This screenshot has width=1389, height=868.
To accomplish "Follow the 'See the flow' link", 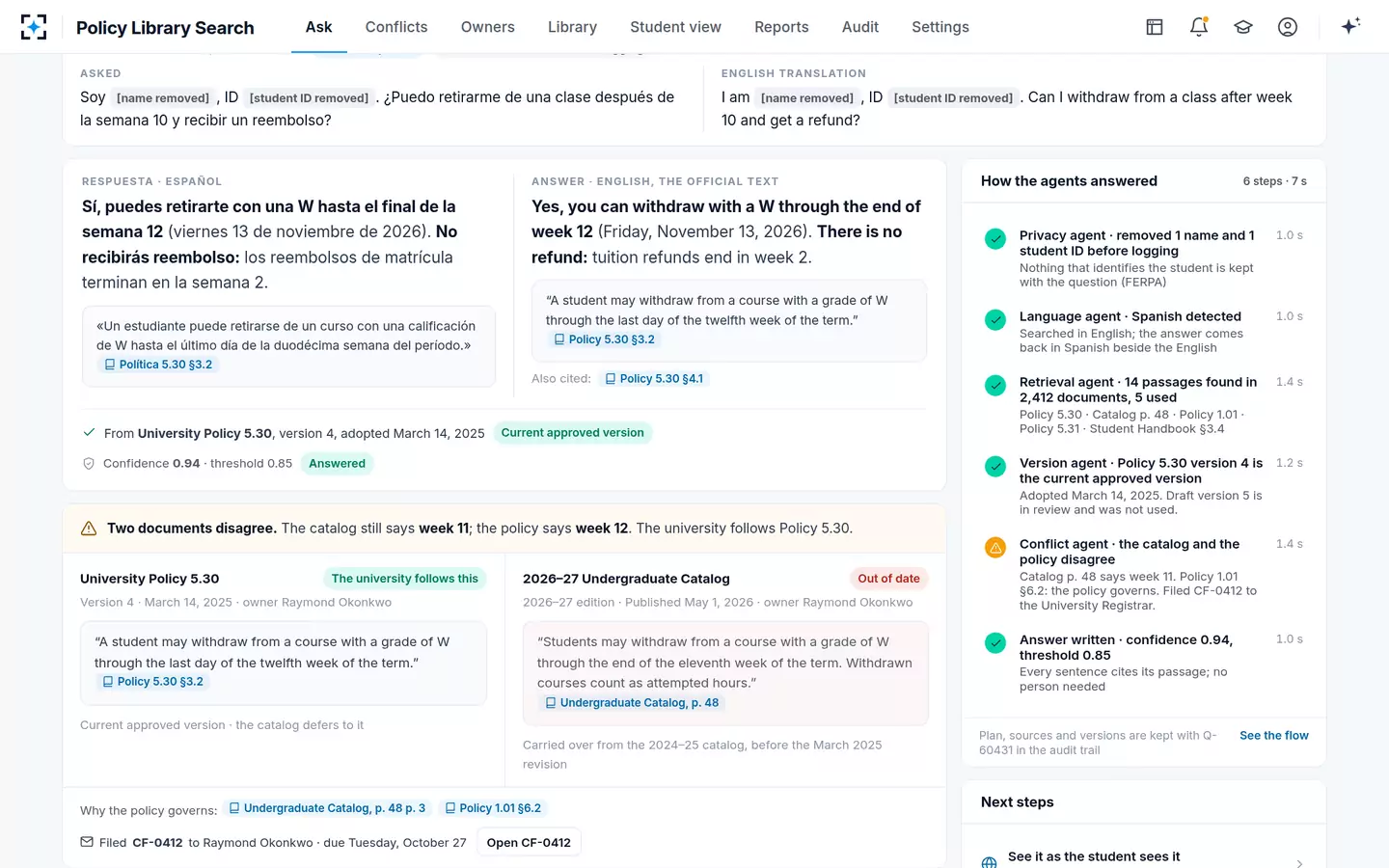I will pos(1274,735).
